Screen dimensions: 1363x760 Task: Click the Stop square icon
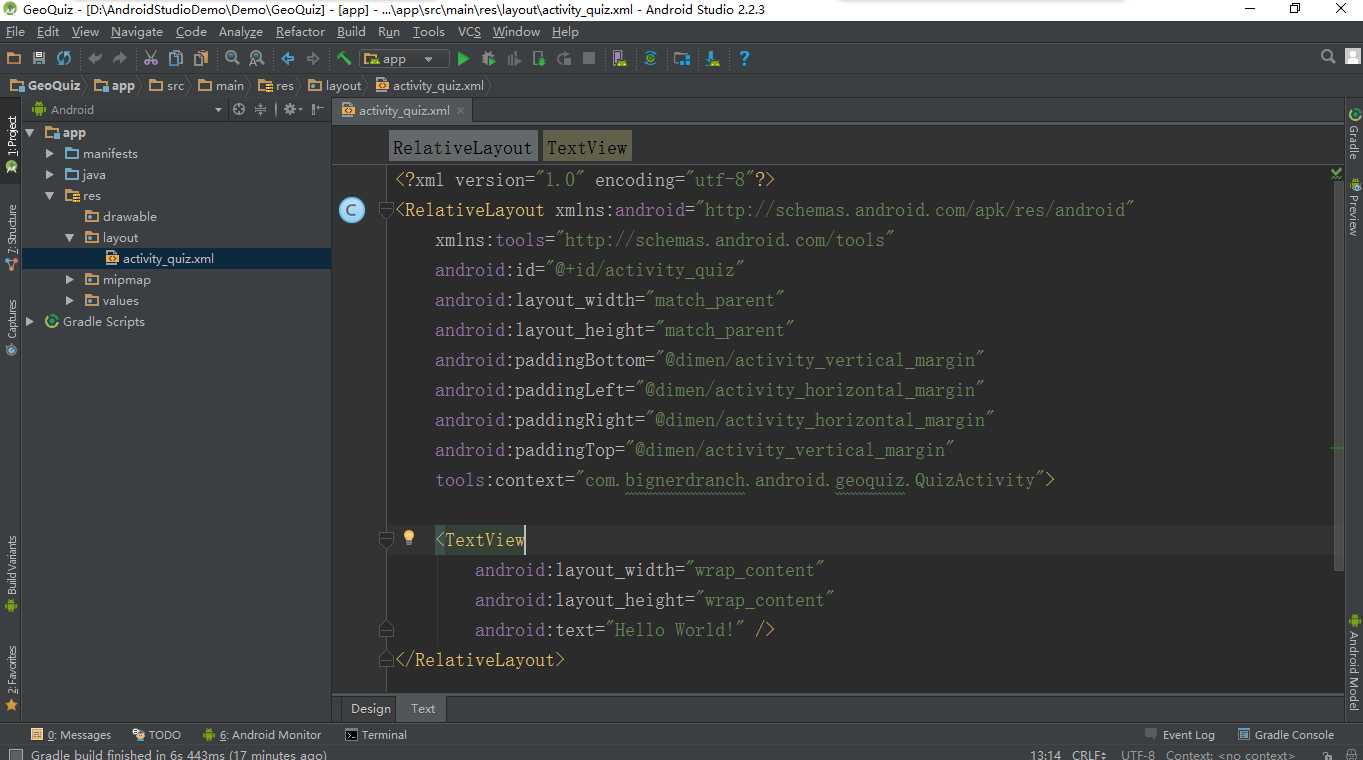coord(589,59)
